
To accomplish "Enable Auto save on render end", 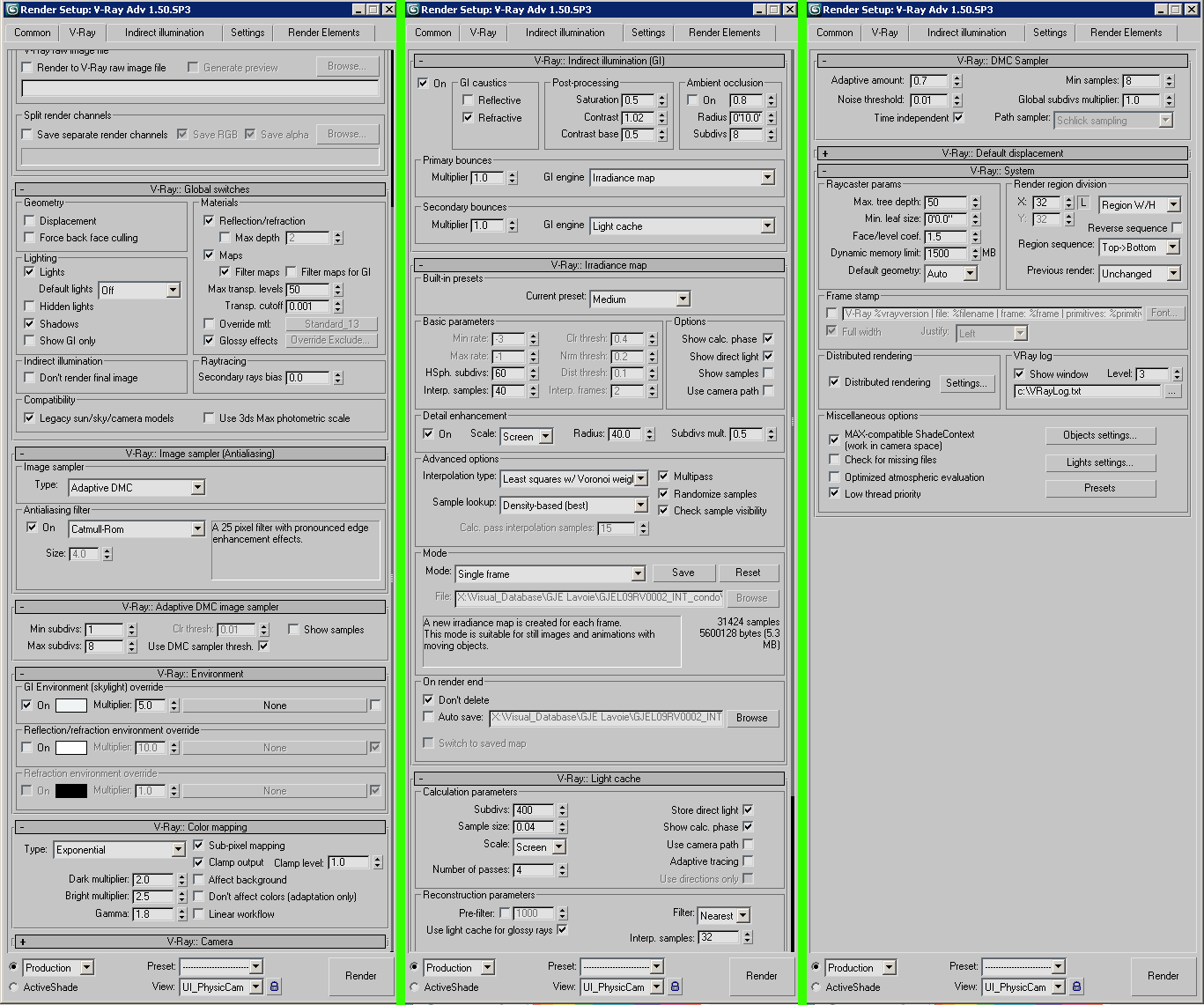I will [x=428, y=717].
